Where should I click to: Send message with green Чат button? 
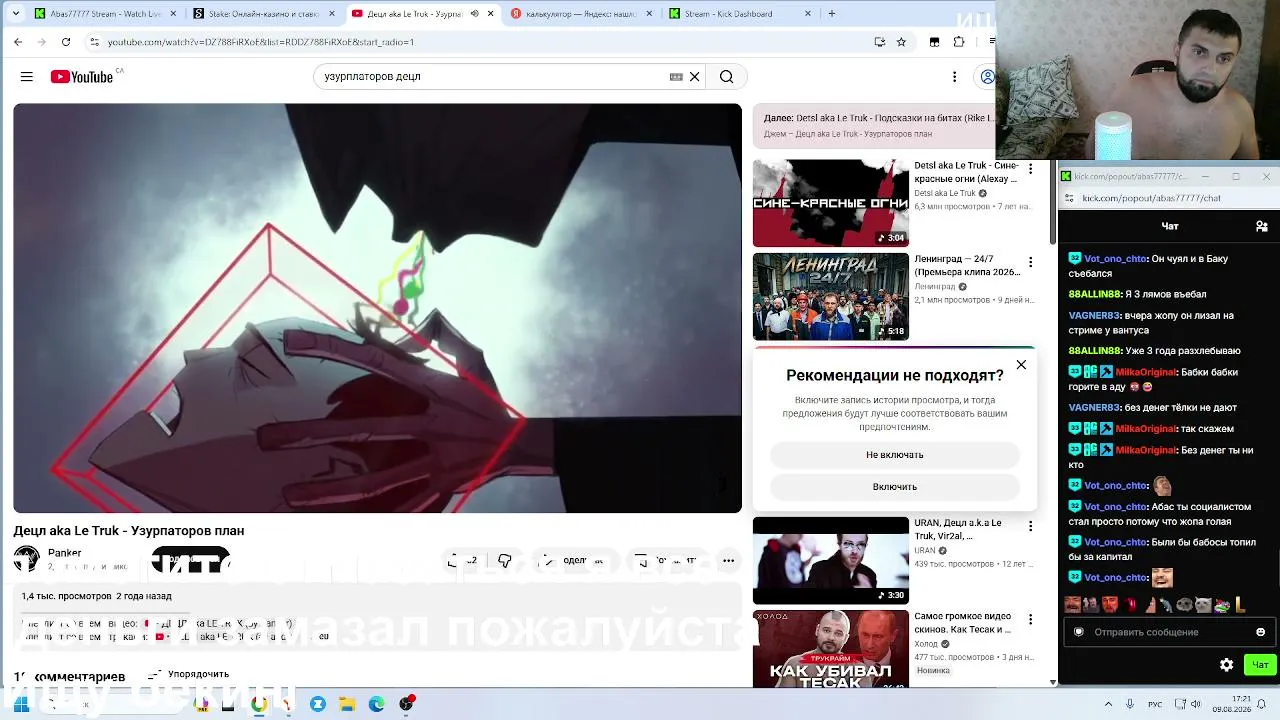1260,665
